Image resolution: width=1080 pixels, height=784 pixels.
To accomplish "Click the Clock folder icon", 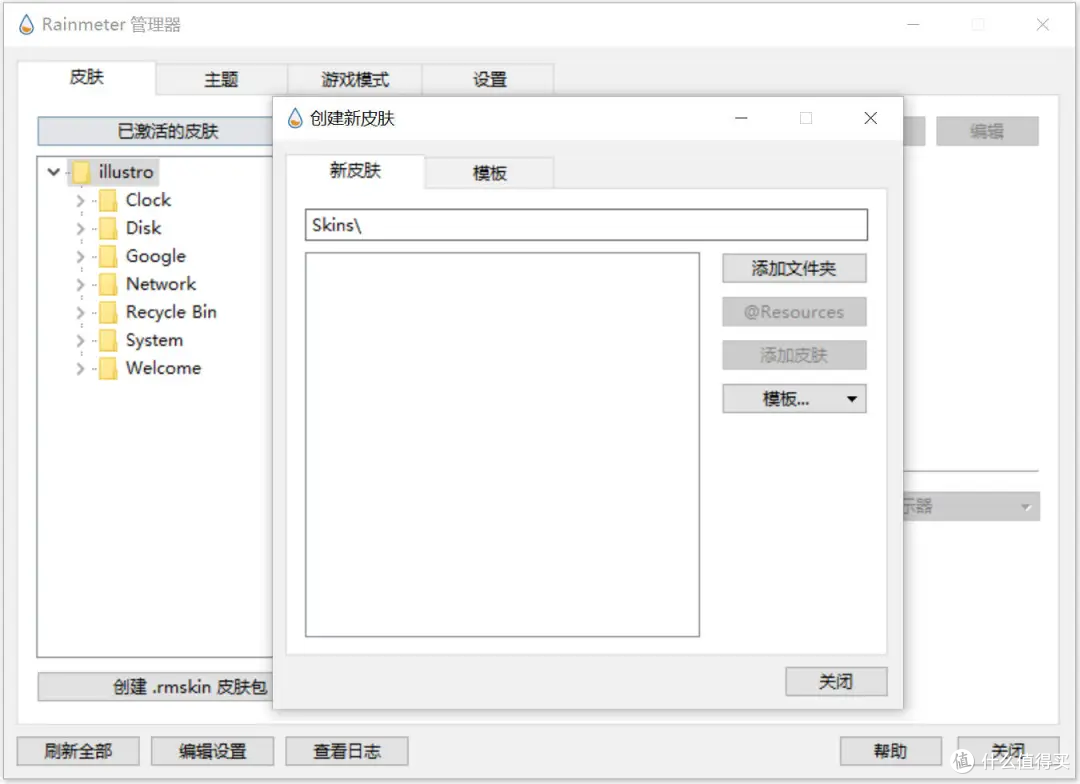I will click(x=108, y=200).
